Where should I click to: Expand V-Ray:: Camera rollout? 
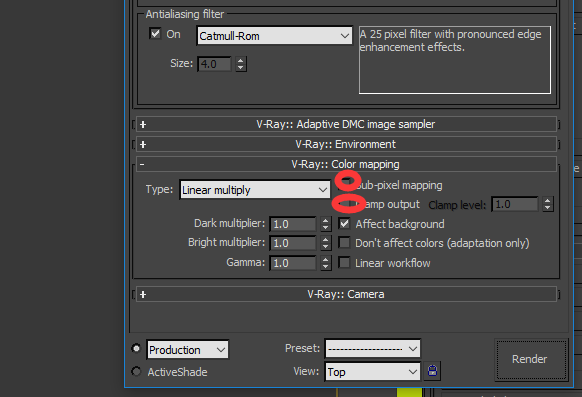(x=346, y=294)
